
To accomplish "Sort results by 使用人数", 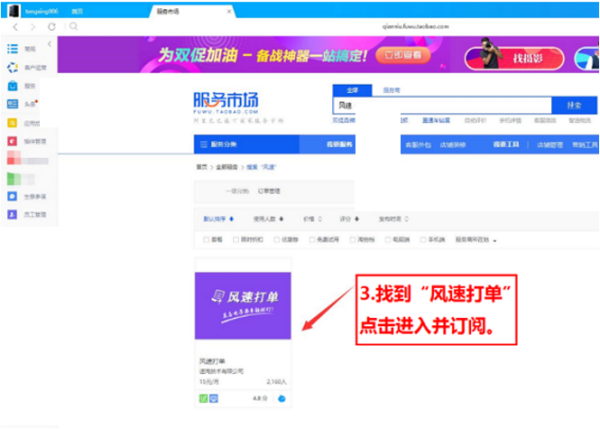I will coord(268,219).
